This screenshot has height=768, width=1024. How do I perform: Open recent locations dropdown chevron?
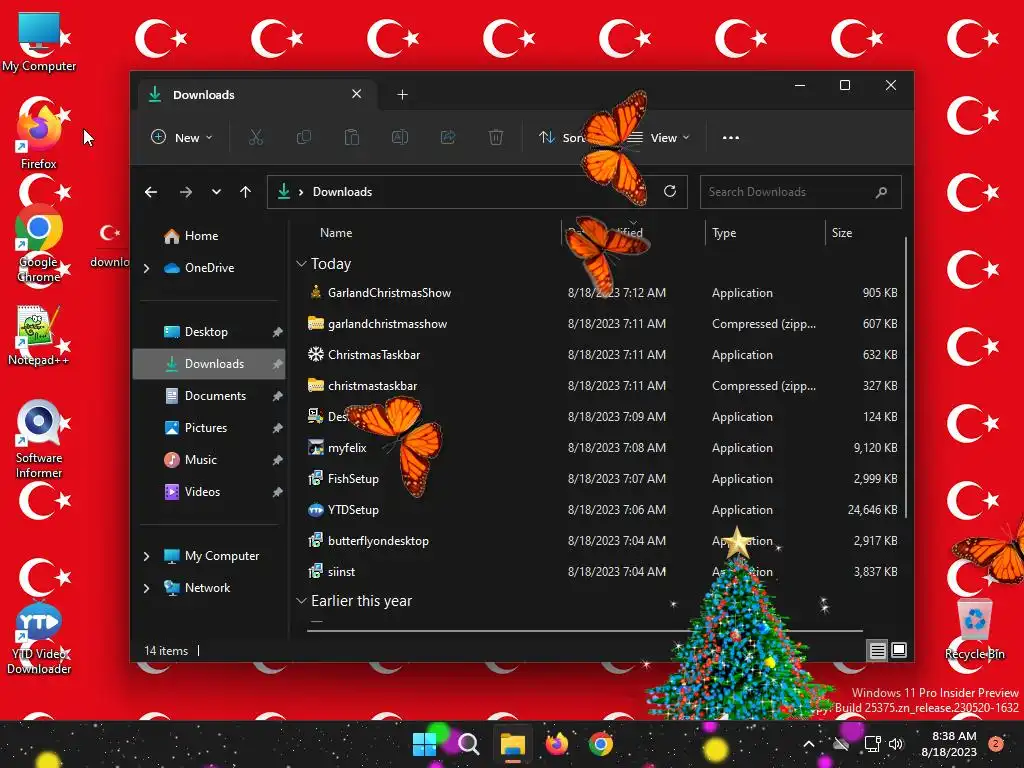pos(216,192)
